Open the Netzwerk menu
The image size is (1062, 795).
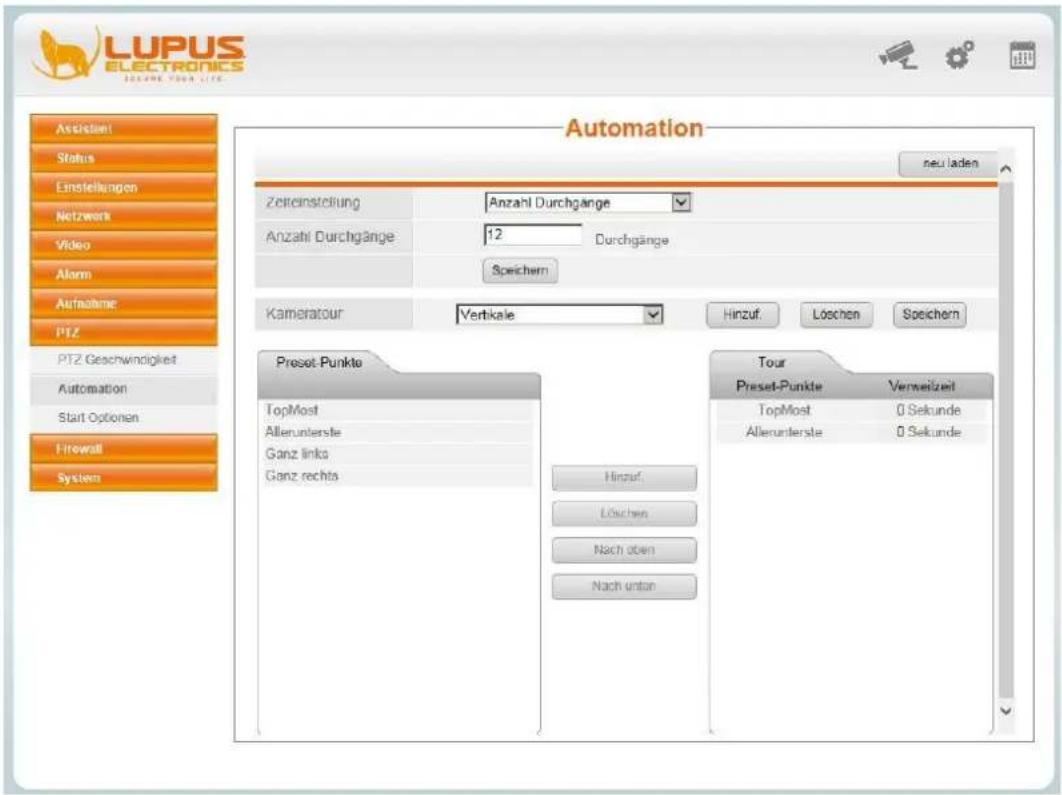[124, 216]
